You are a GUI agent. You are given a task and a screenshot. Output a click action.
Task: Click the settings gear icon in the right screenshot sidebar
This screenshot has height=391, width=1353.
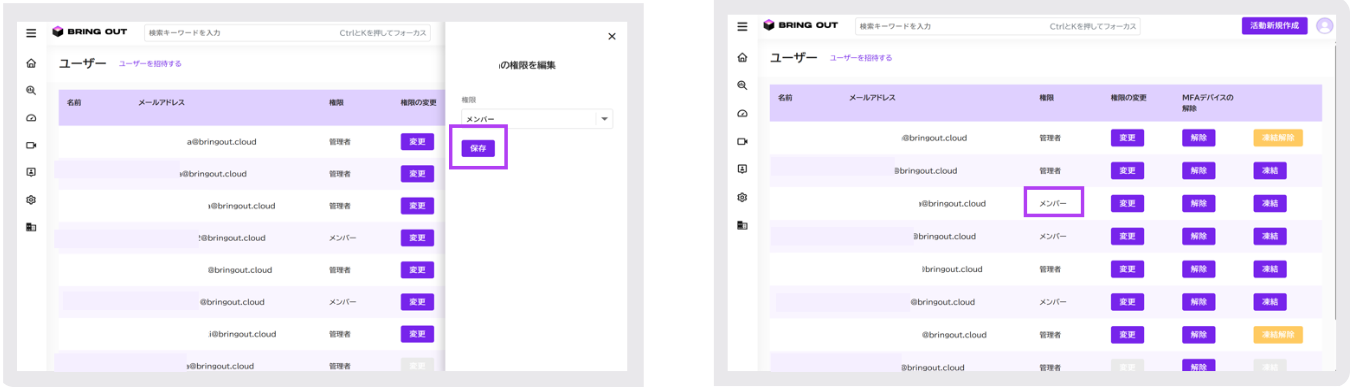[x=742, y=197]
